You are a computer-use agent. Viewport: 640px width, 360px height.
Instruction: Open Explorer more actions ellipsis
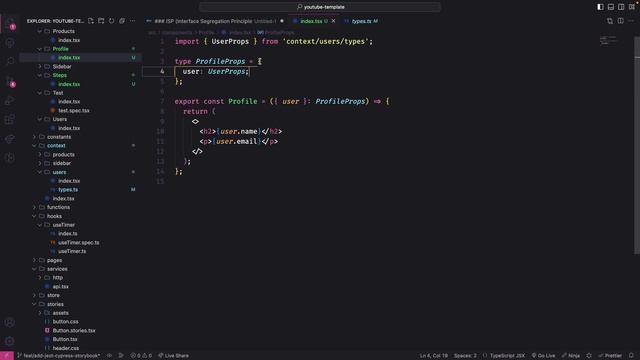133,21
